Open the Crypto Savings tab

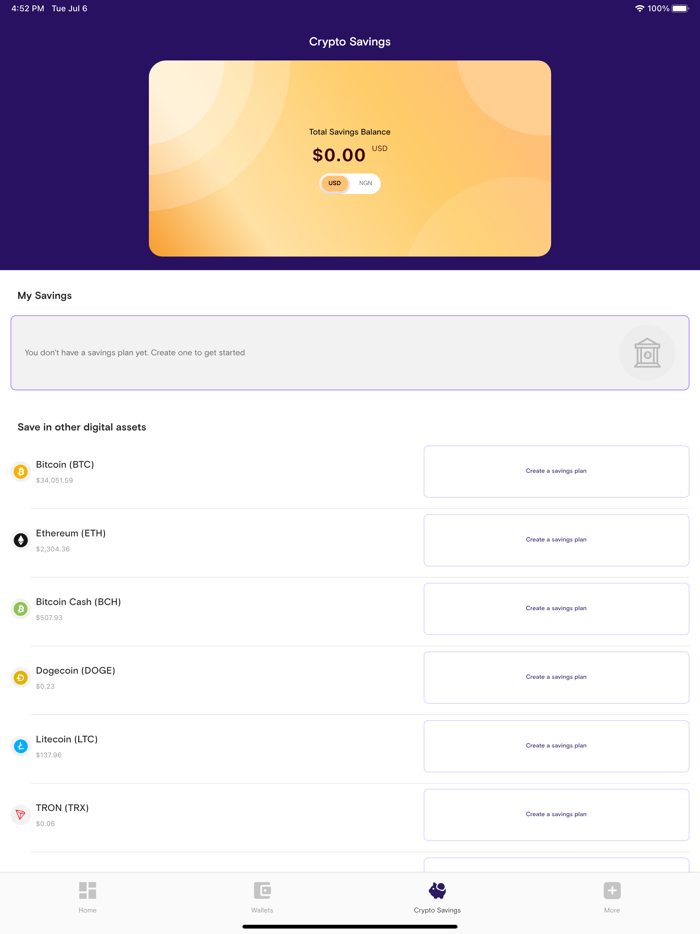coord(437,895)
